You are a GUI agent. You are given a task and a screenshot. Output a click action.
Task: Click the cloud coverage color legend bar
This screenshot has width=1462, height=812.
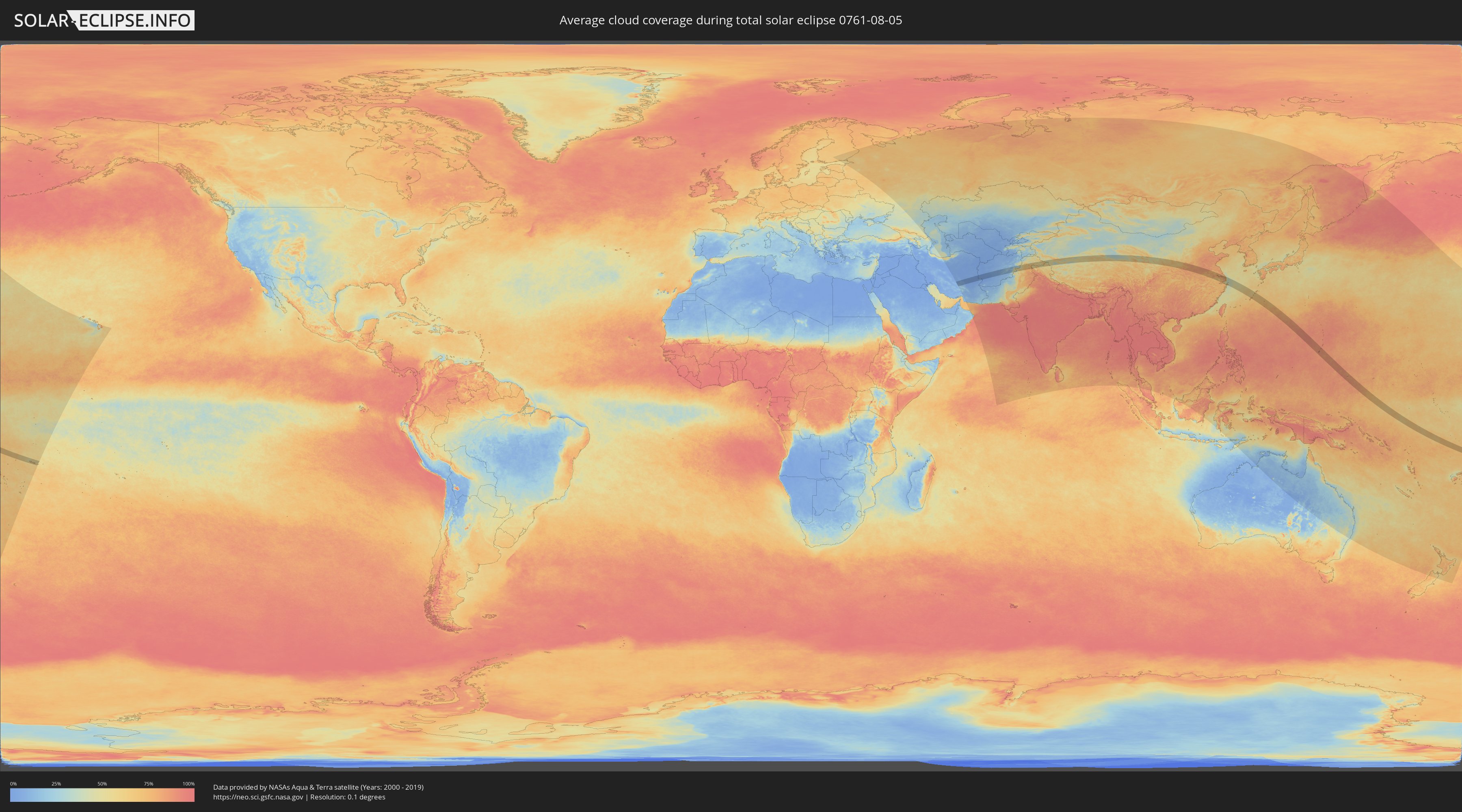click(102, 795)
